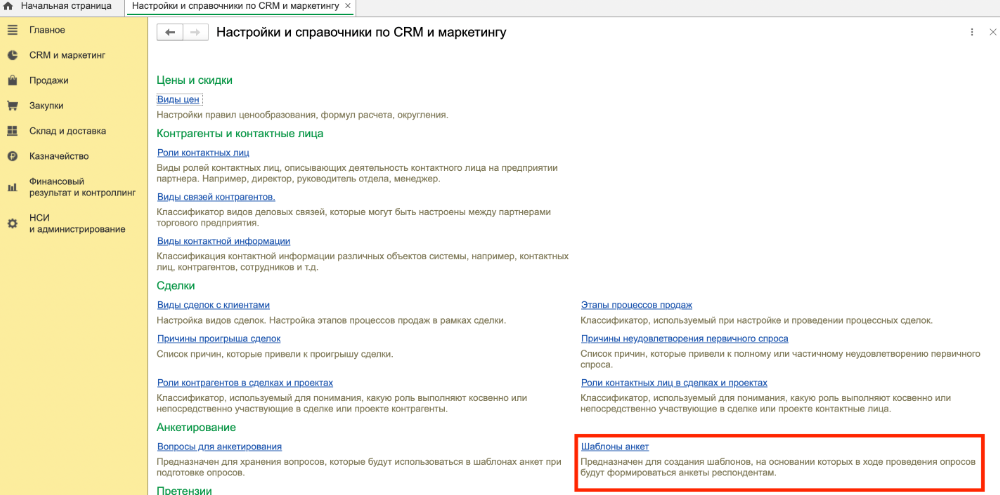Click the Продажи shopping bag icon
The width and height of the screenshot is (1000, 495).
pos(11,80)
